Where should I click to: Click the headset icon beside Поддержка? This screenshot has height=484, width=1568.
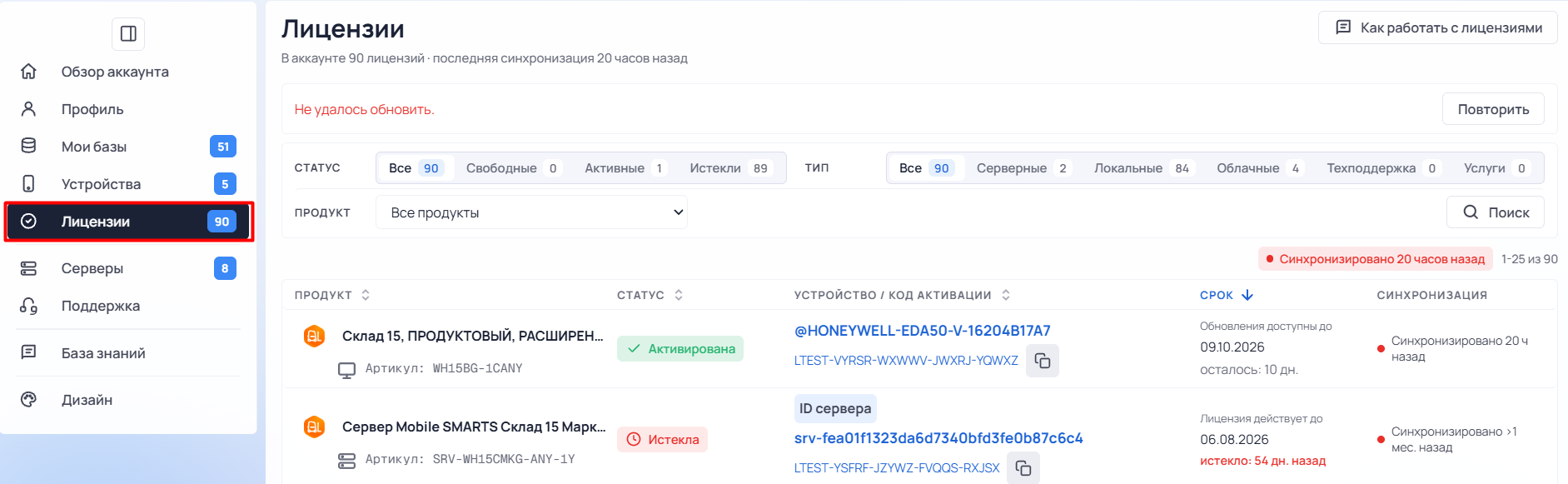(x=28, y=306)
